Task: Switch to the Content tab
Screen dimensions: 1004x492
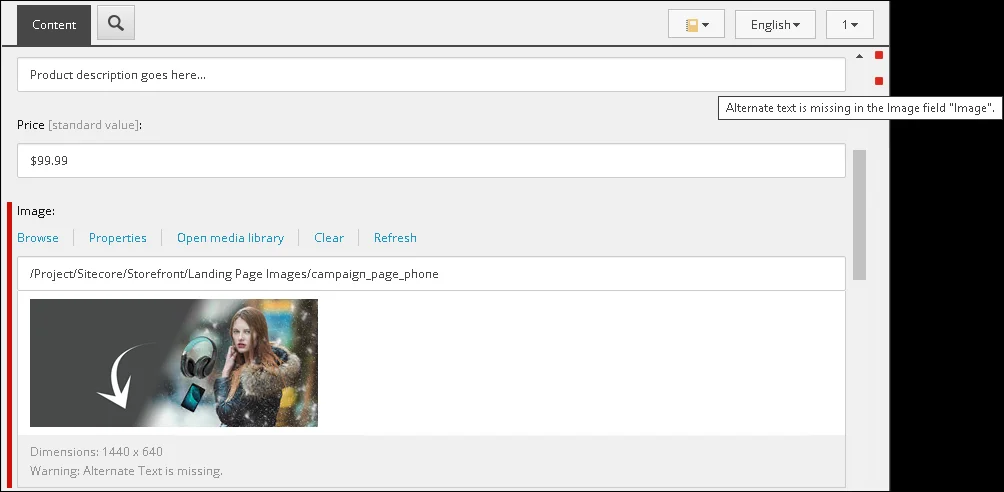Action: tap(54, 25)
